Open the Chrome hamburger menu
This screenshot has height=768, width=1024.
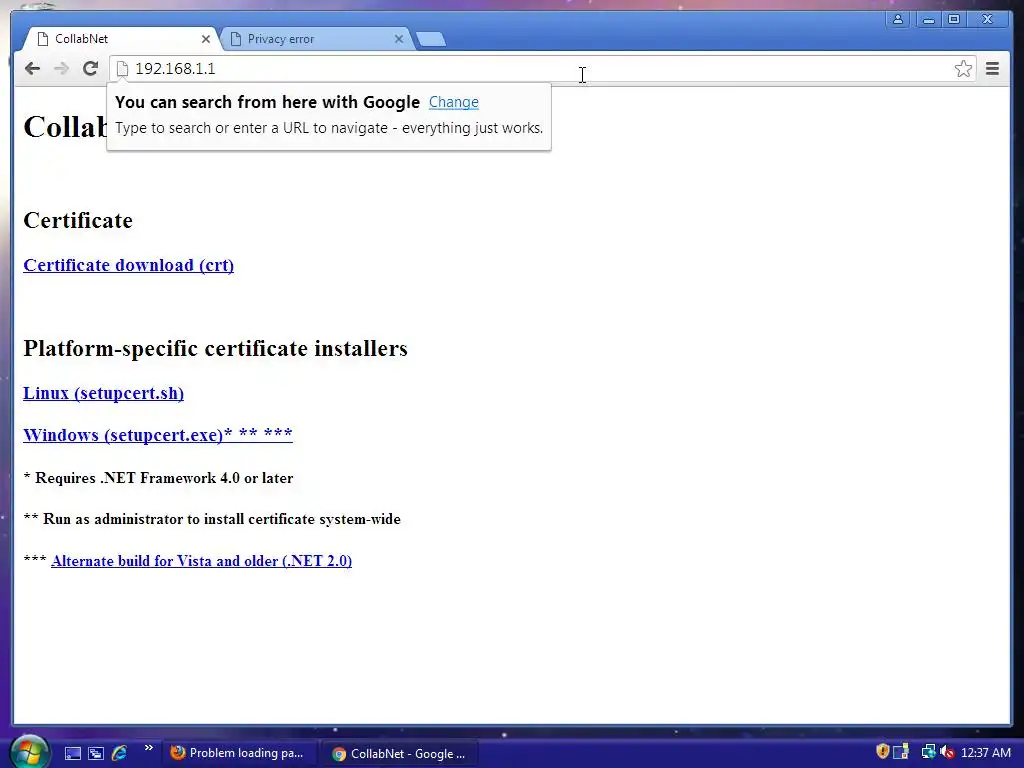(x=993, y=69)
